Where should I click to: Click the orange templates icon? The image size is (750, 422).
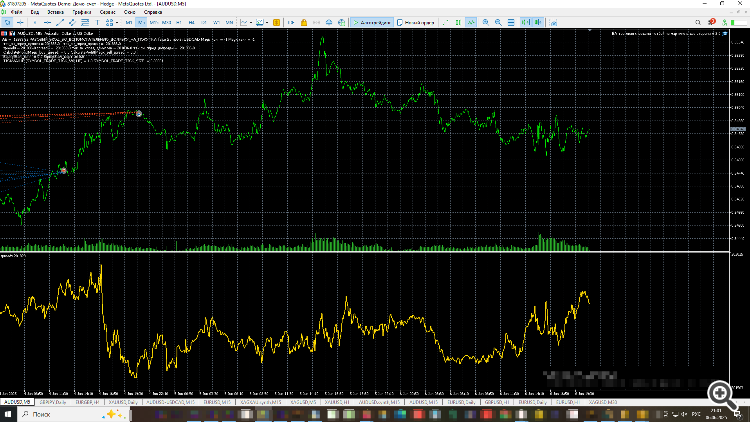(x=276, y=22)
